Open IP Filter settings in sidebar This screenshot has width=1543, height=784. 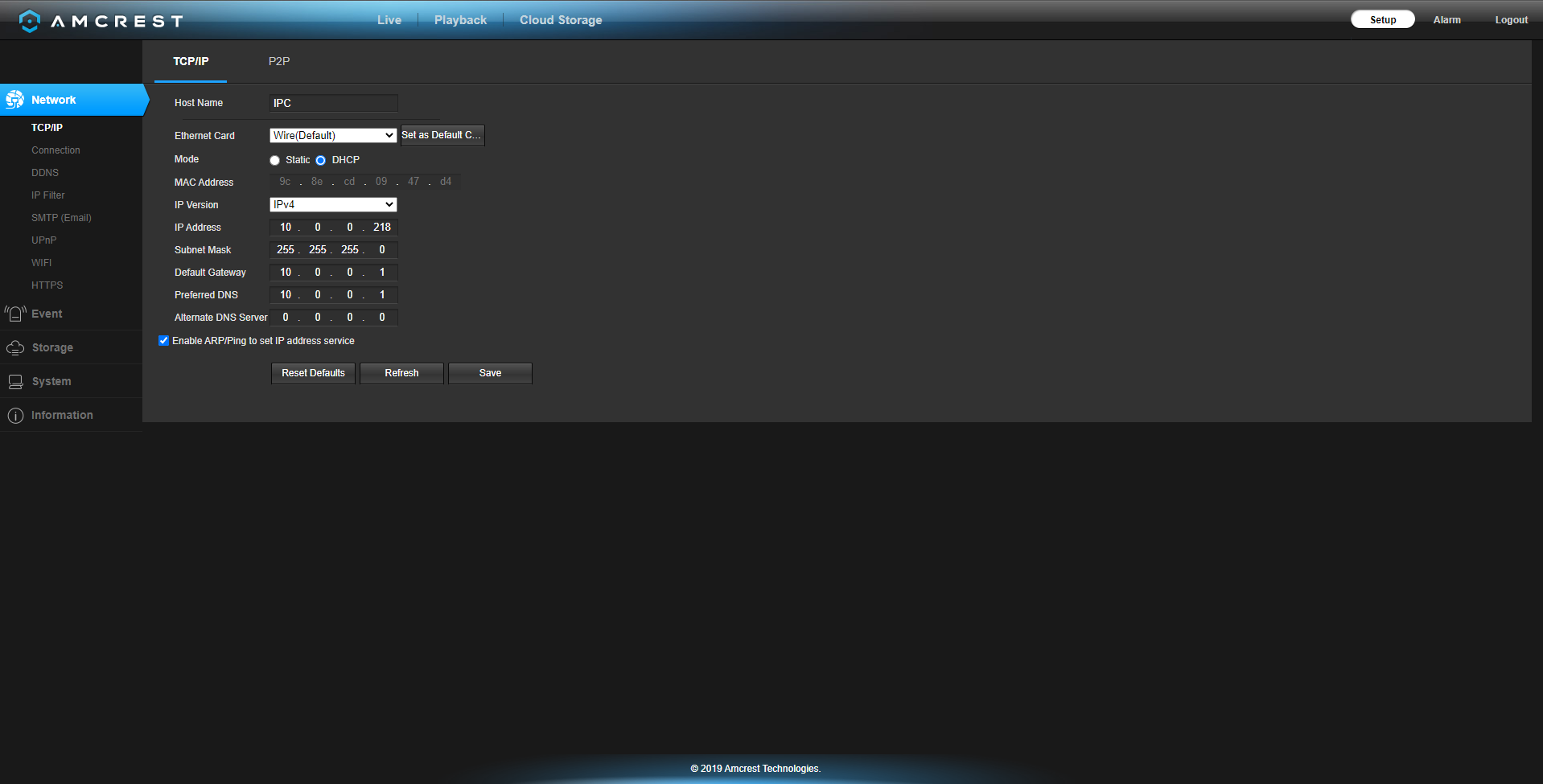[x=48, y=195]
